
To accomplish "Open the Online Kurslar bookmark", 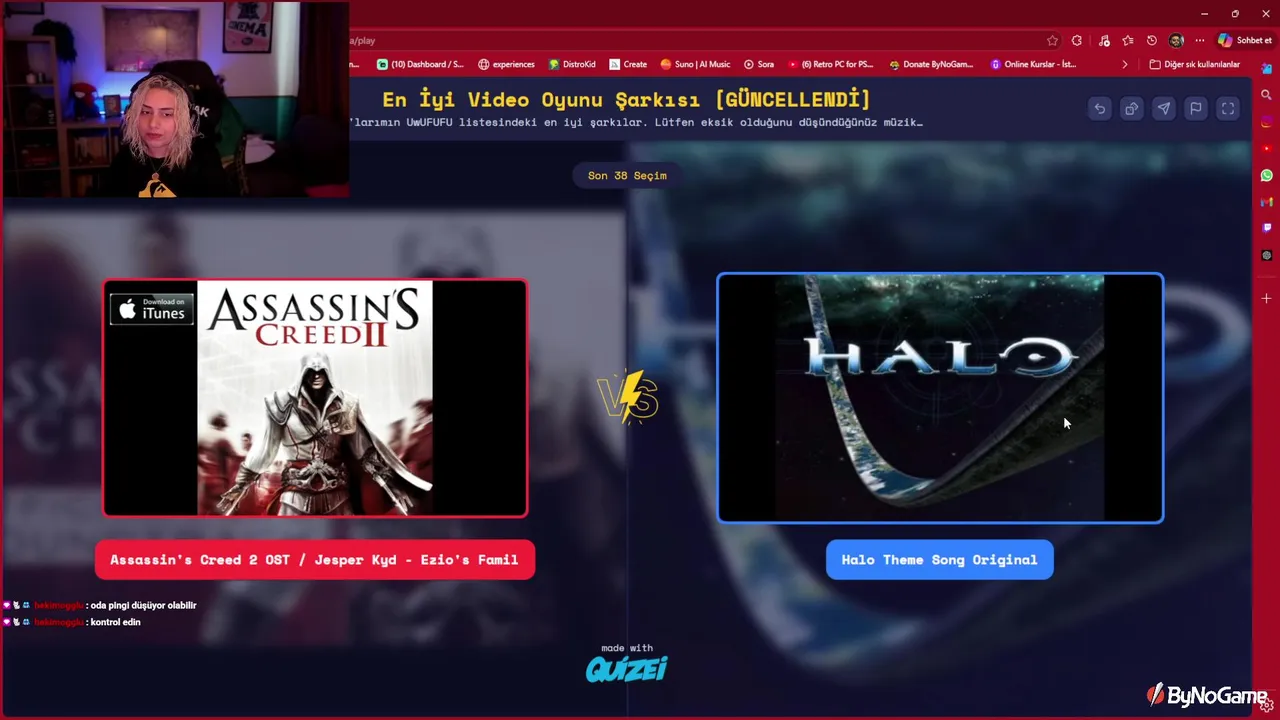I will click(x=1034, y=64).
